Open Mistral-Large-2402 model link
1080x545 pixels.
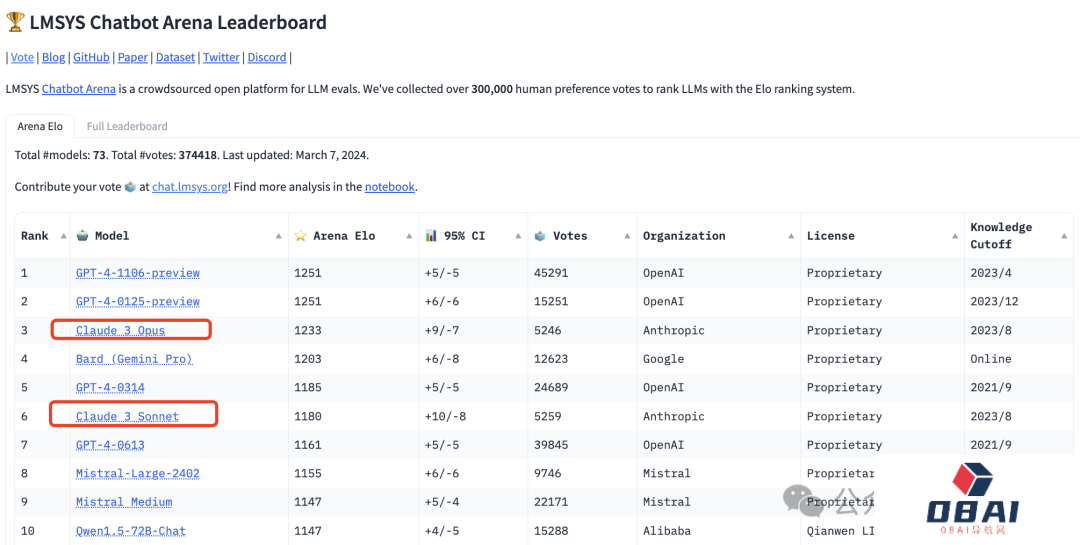pos(138,473)
